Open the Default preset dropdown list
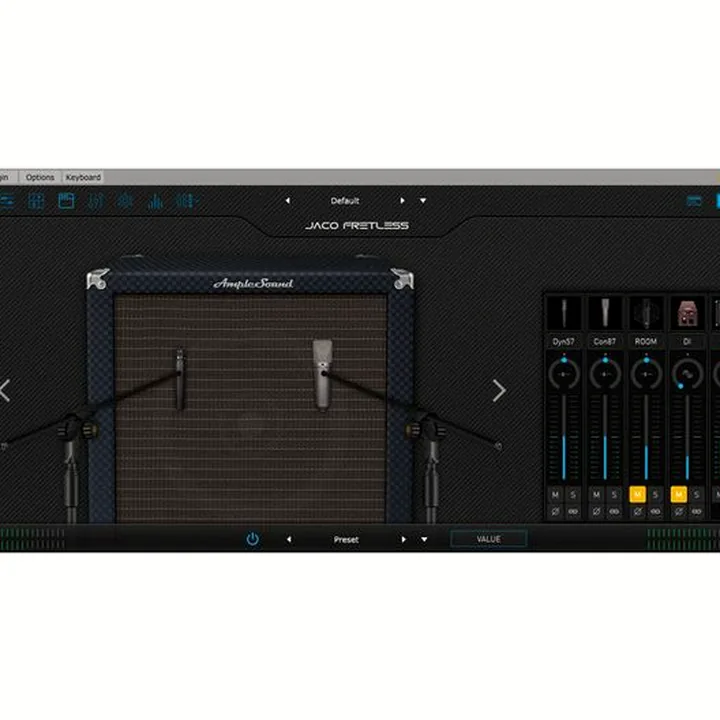The image size is (720, 720). coord(423,201)
